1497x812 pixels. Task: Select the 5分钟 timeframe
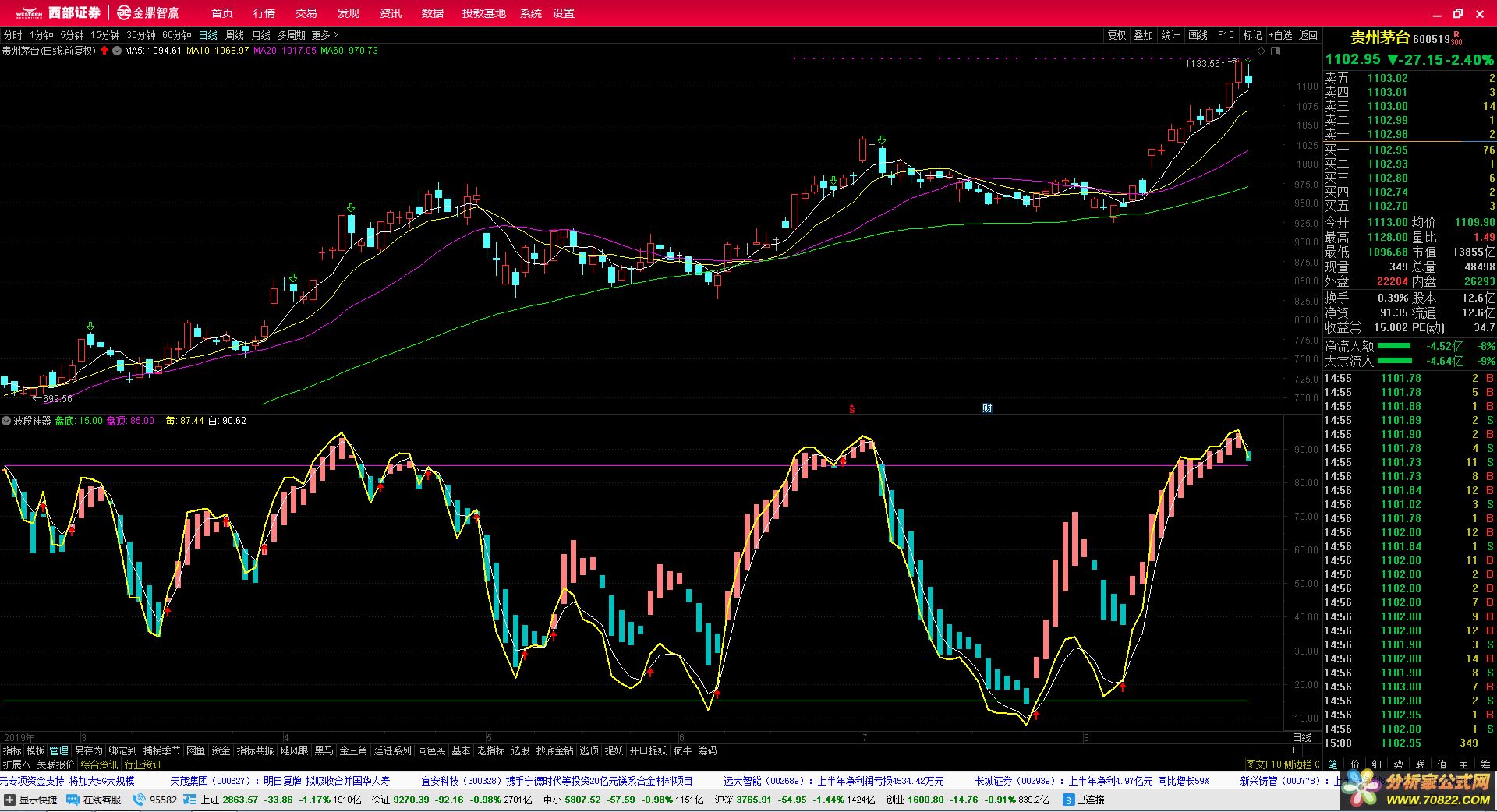(x=72, y=35)
